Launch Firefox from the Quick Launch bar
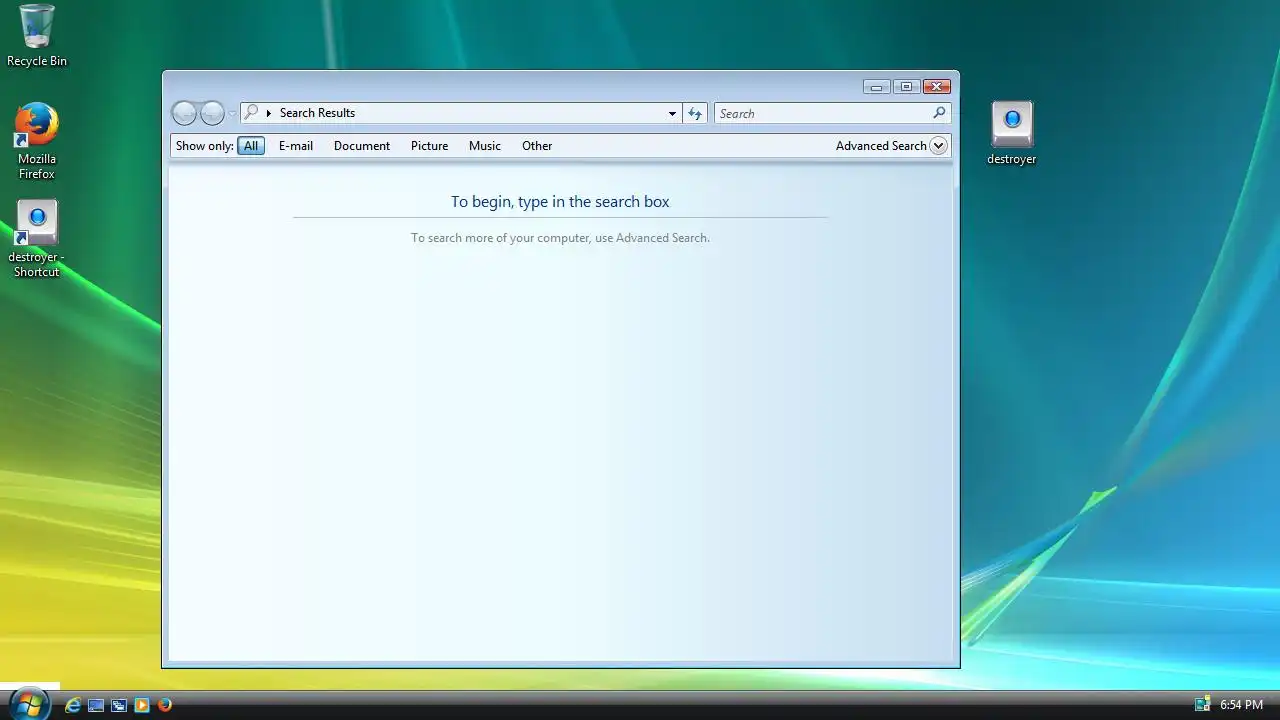Viewport: 1280px width, 720px height. click(x=165, y=705)
